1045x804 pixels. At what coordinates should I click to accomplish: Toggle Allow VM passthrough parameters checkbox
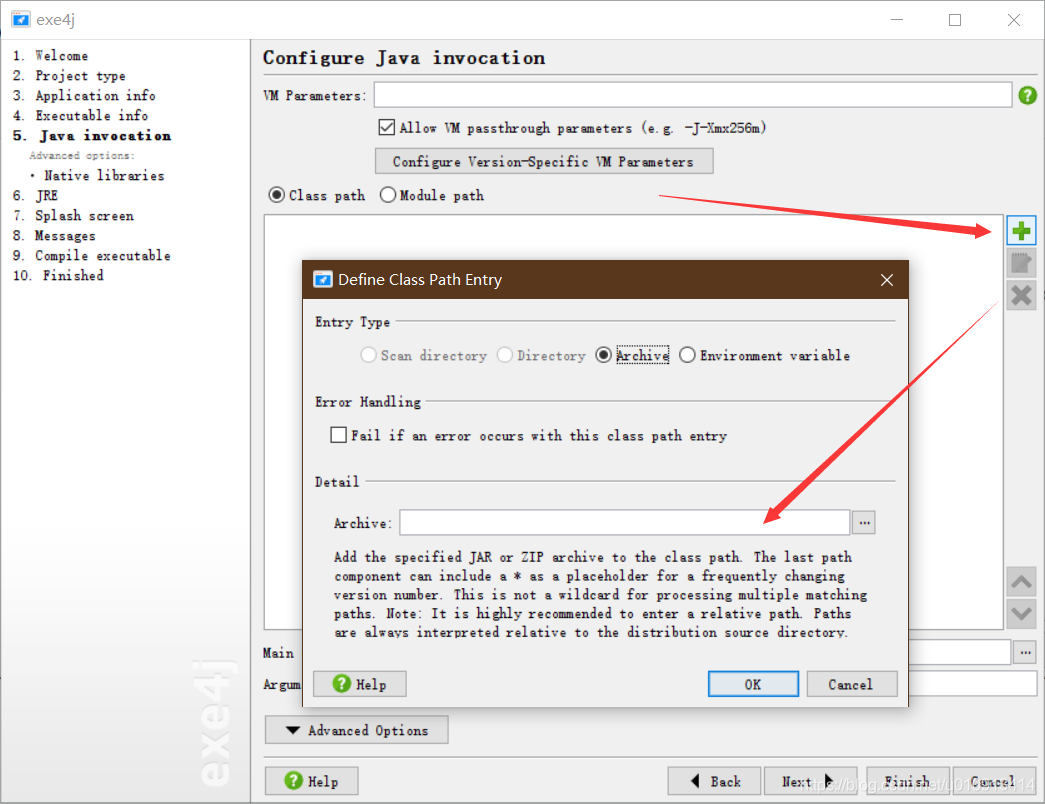point(387,127)
